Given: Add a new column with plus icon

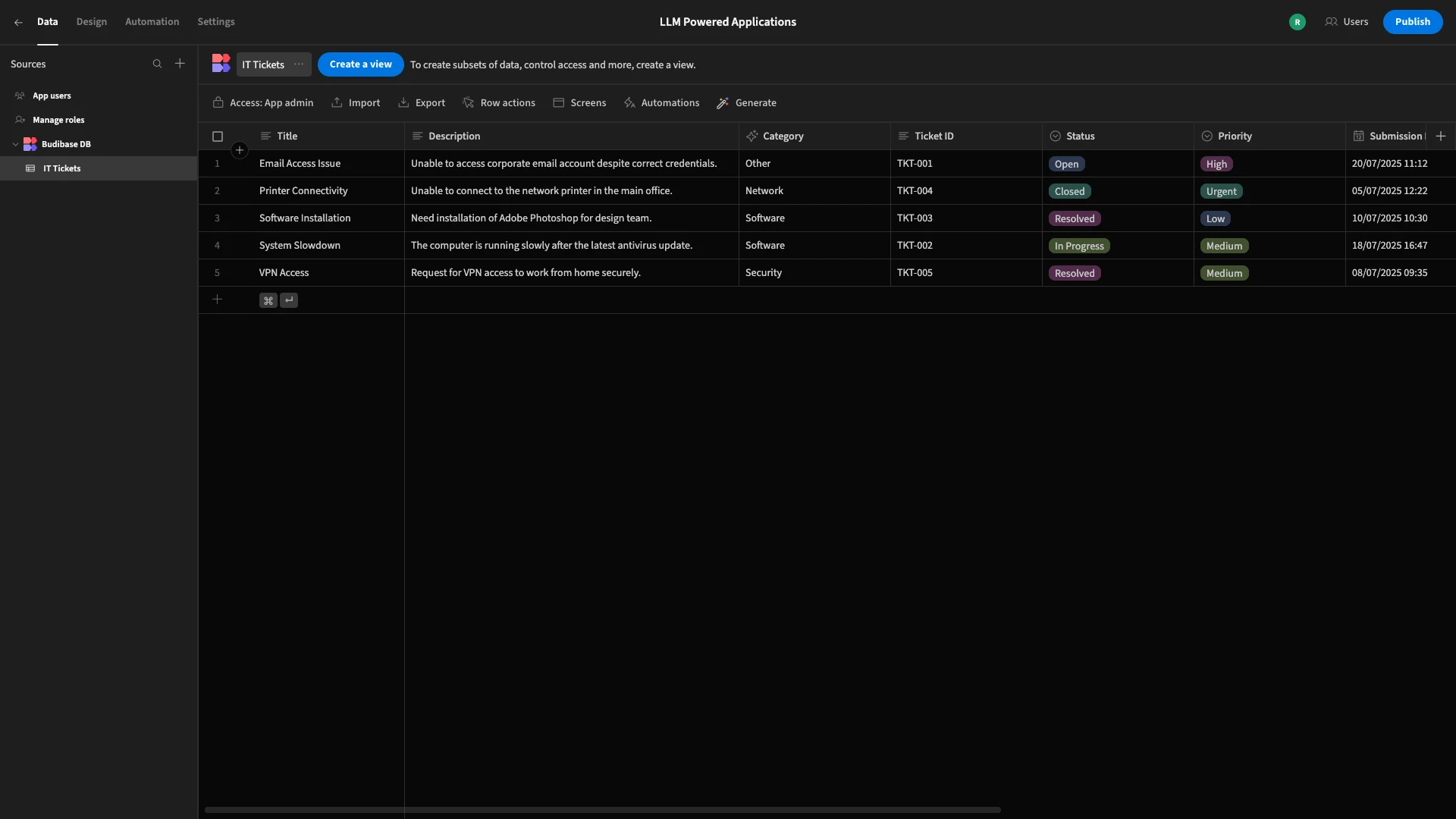Looking at the screenshot, I should point(1441,136).
